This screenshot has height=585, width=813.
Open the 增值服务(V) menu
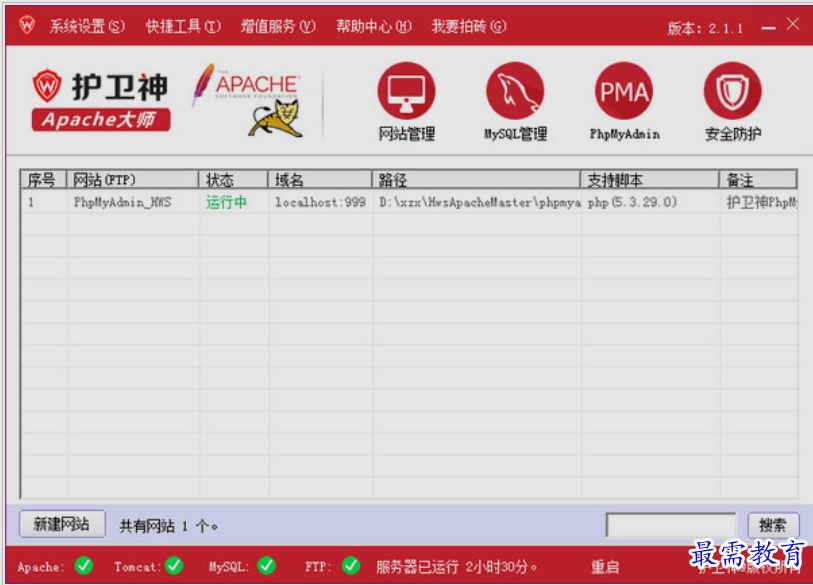[x=278, y=26]
